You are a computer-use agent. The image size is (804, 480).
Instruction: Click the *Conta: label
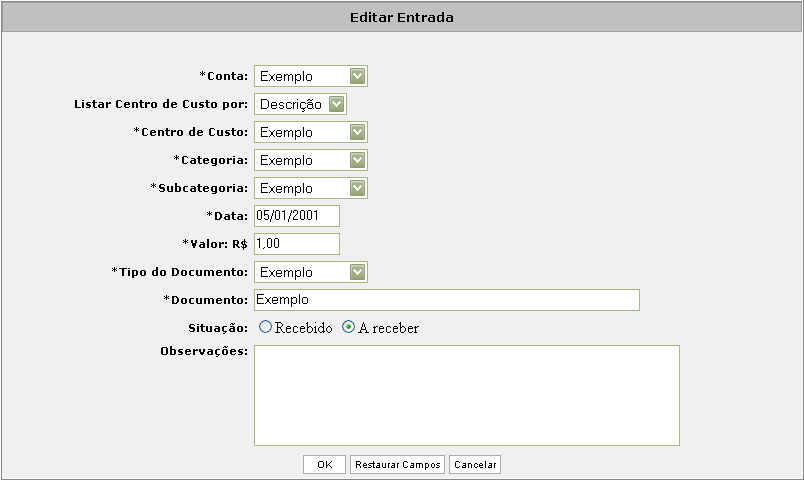(x=224, y=76)
